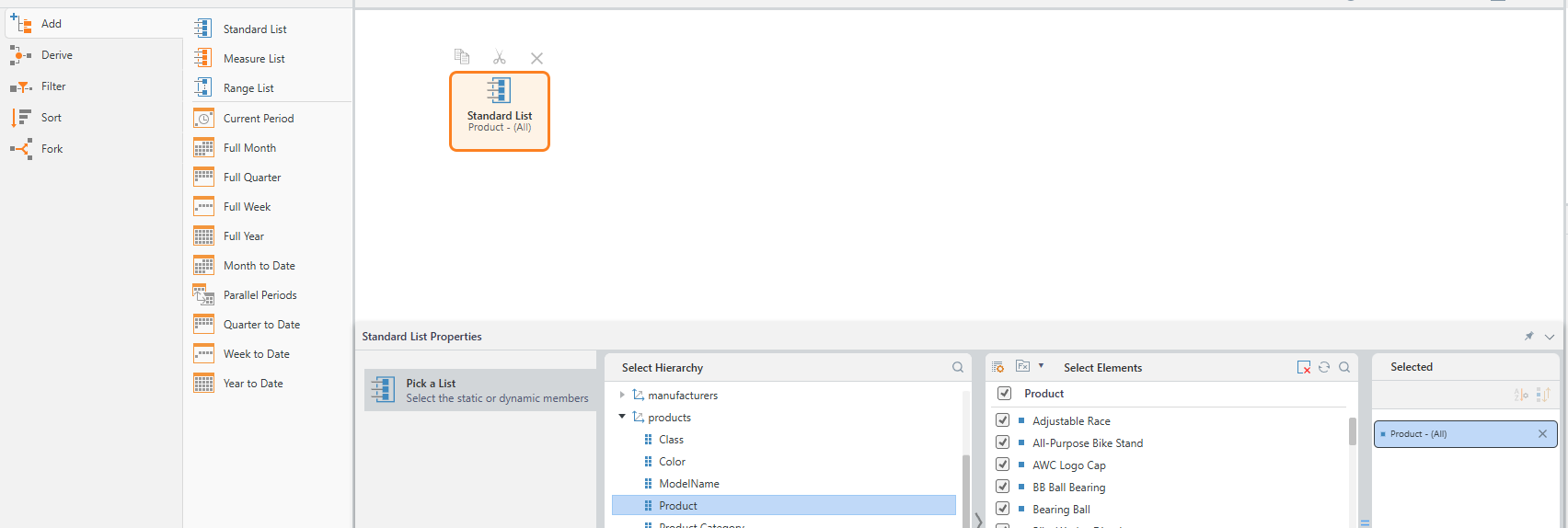Click the Fx formula icon in Select Elements

point(1022,366)
